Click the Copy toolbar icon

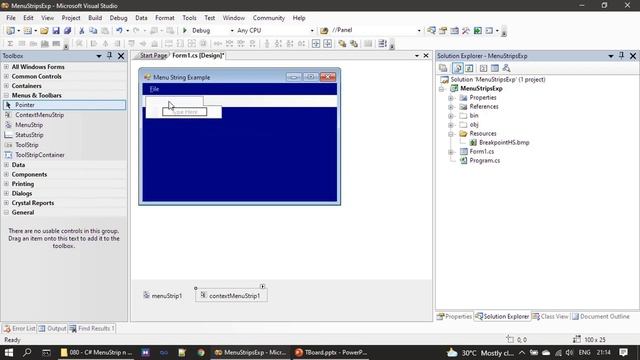93,31
